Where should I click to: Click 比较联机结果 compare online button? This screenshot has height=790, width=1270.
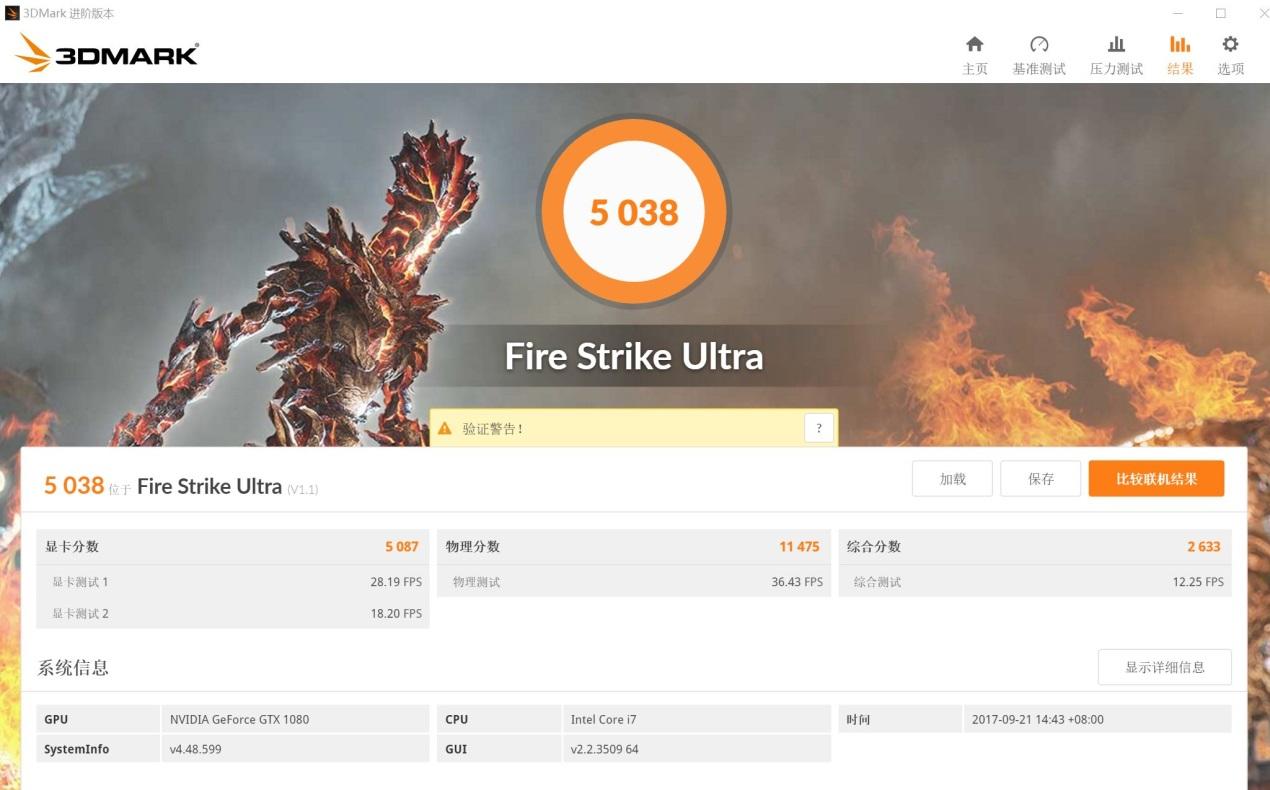point(1156,479)
